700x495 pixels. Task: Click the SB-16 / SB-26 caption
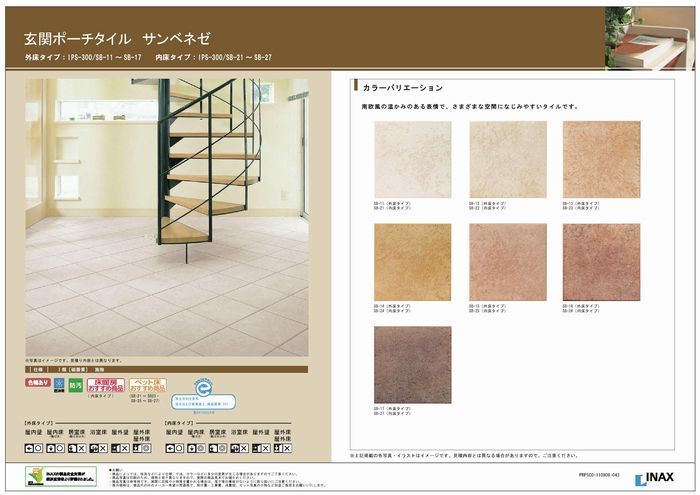(x=581, y=308)
